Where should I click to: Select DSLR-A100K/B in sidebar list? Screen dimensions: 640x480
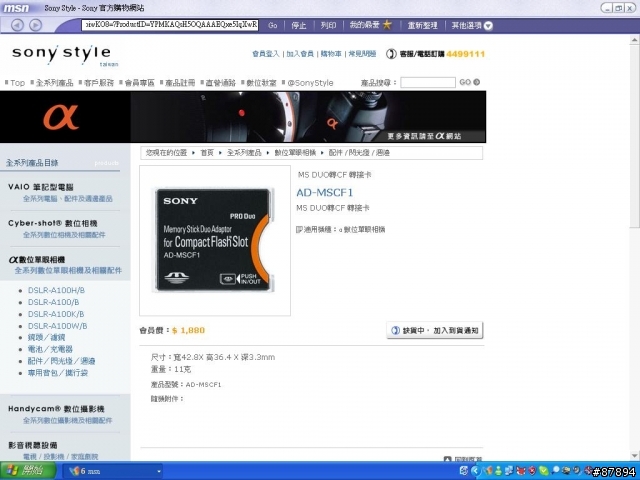(56, 314)
